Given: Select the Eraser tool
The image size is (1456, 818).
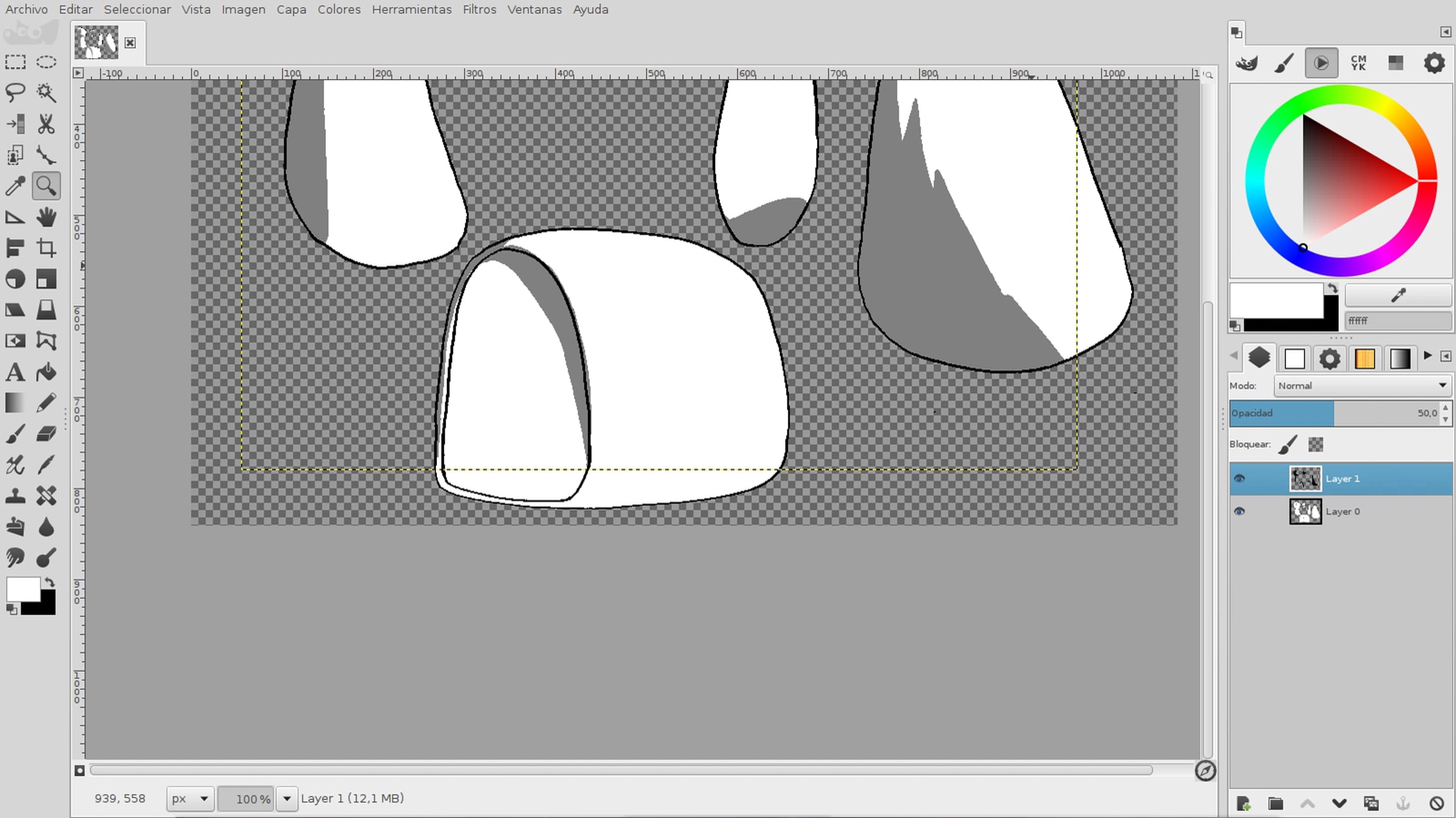Looking at the screenshot, I should point(46,434).
